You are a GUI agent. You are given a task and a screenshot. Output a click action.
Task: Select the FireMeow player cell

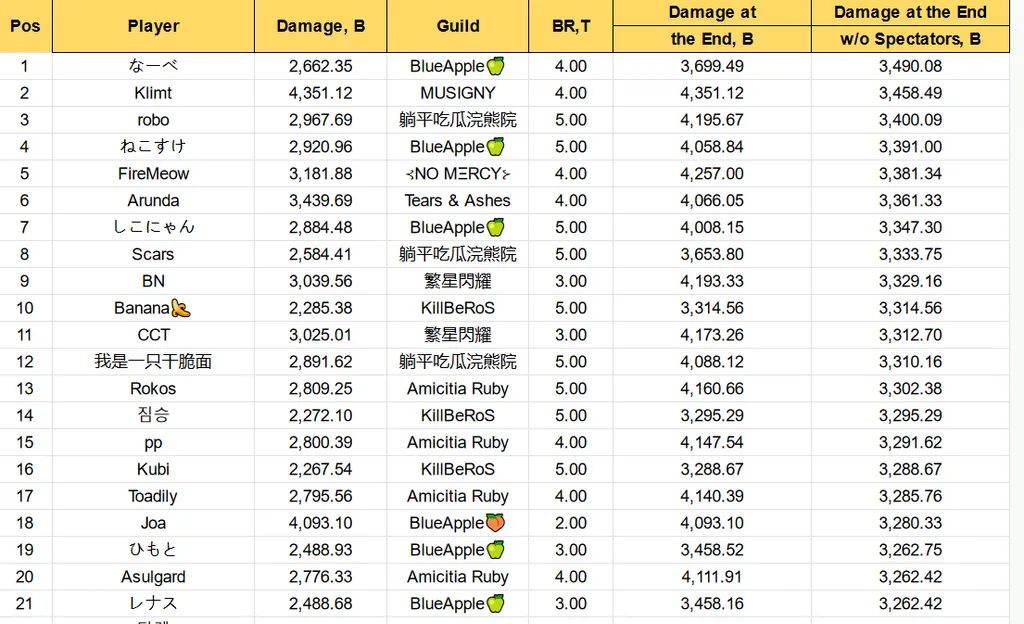point(153,174)
